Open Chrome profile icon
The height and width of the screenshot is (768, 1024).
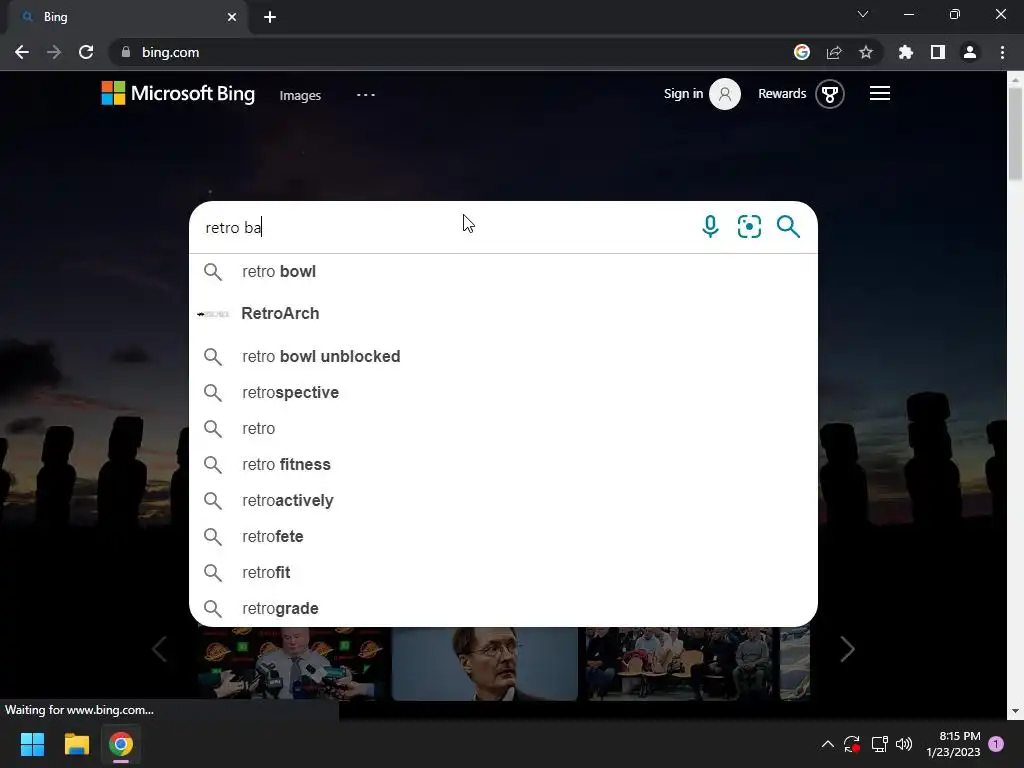pos(970,52)
